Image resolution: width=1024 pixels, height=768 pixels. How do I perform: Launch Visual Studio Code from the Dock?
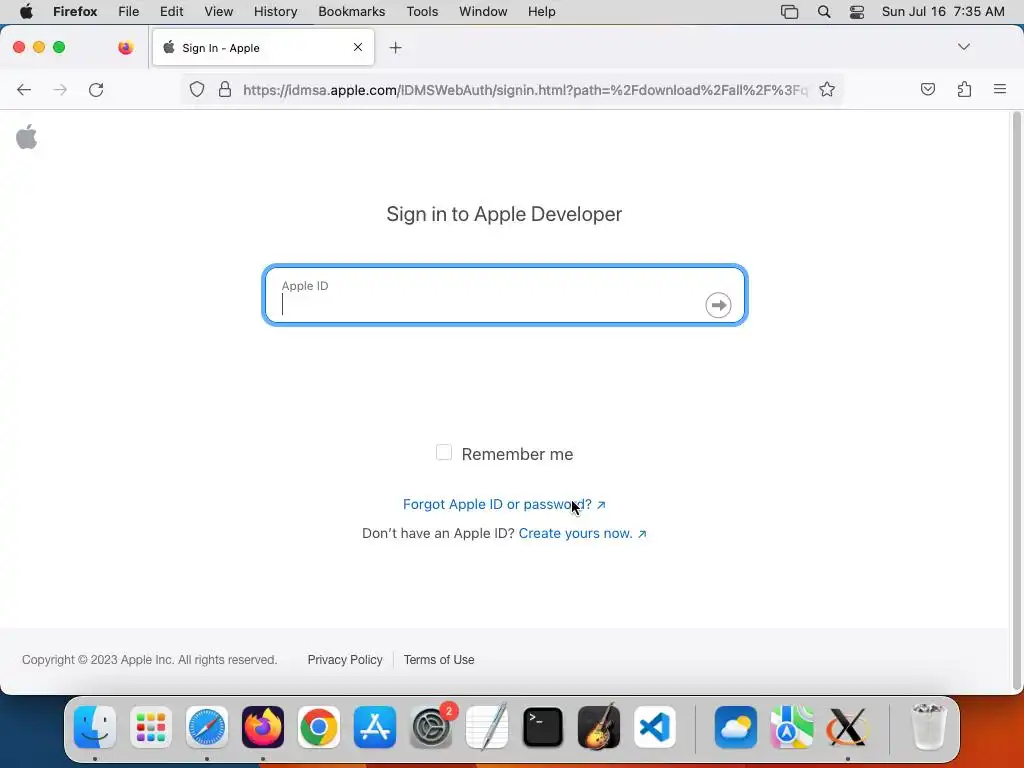[x=654, y=727]
